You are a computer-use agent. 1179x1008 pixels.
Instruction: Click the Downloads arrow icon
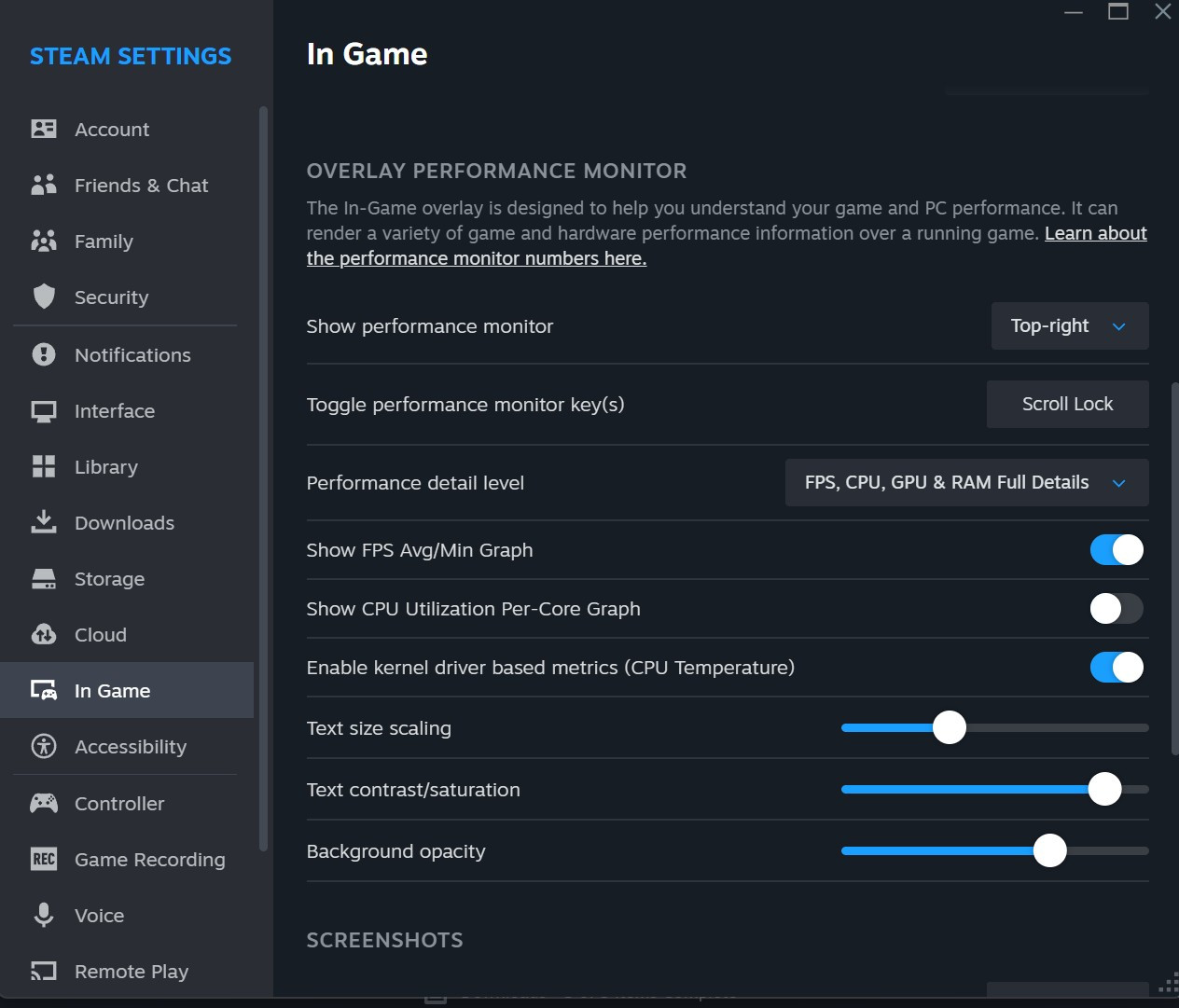point(44,522)
